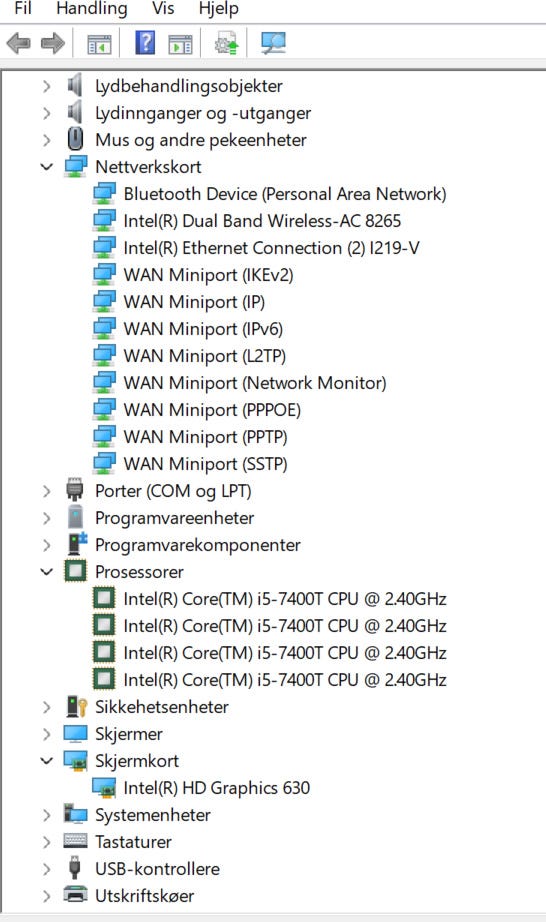
Task: Collapse the Nettverkskort category
Action: [46, 167]
